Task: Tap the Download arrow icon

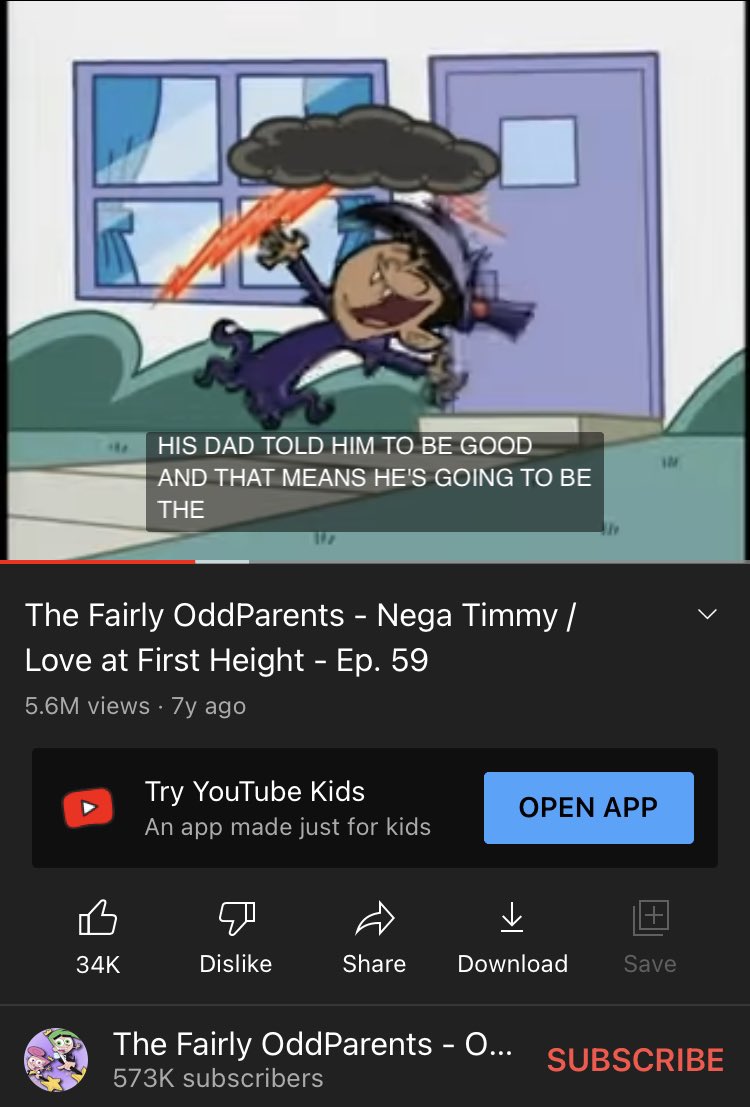Action: coord(512,917)
